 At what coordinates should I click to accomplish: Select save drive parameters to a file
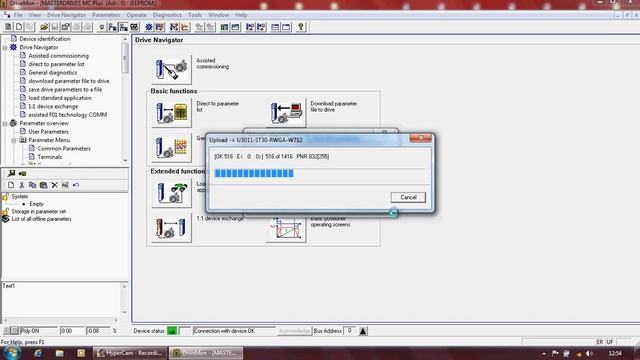point(65,89)
